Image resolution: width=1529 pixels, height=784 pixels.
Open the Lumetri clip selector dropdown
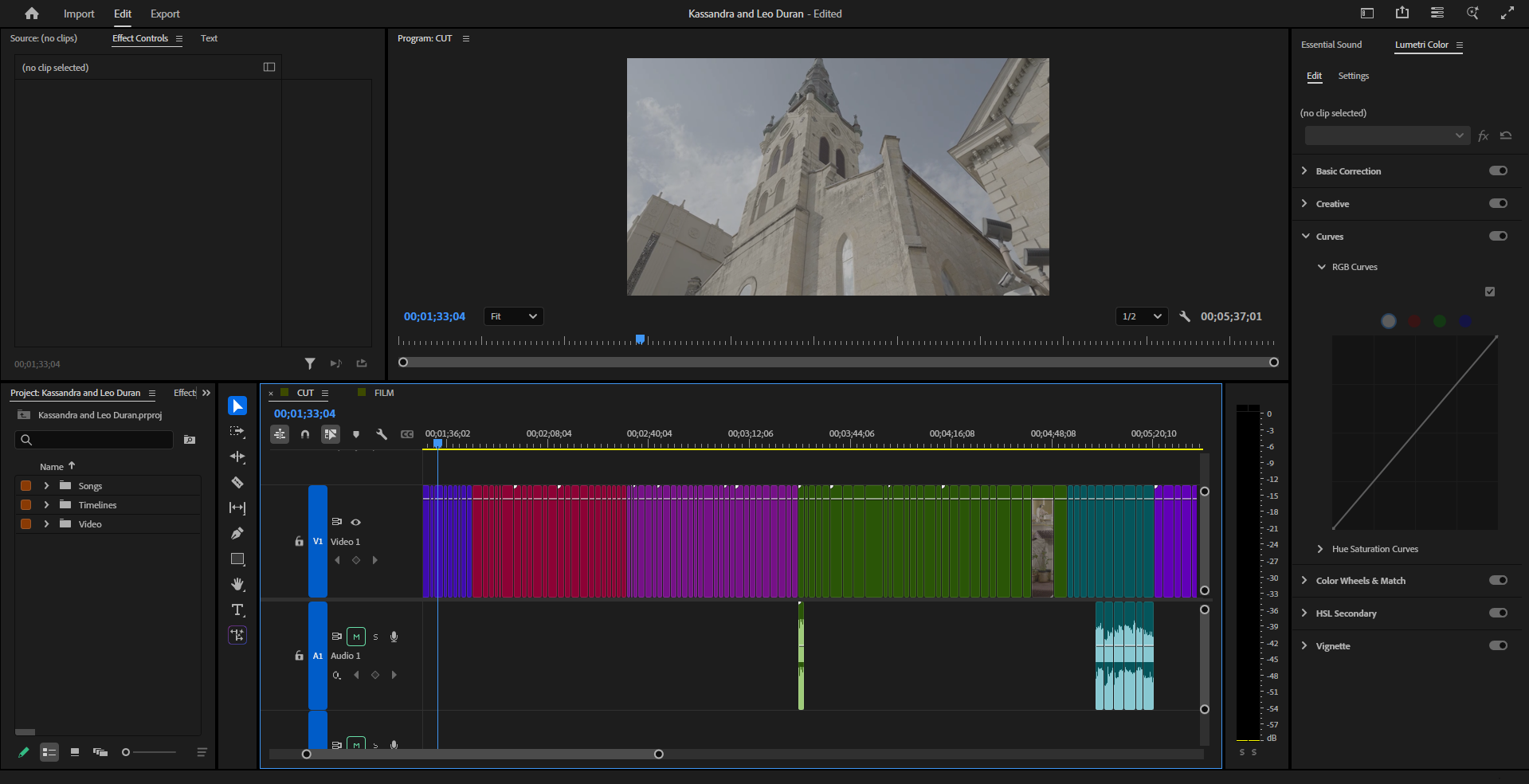(x=1387, y=135)
